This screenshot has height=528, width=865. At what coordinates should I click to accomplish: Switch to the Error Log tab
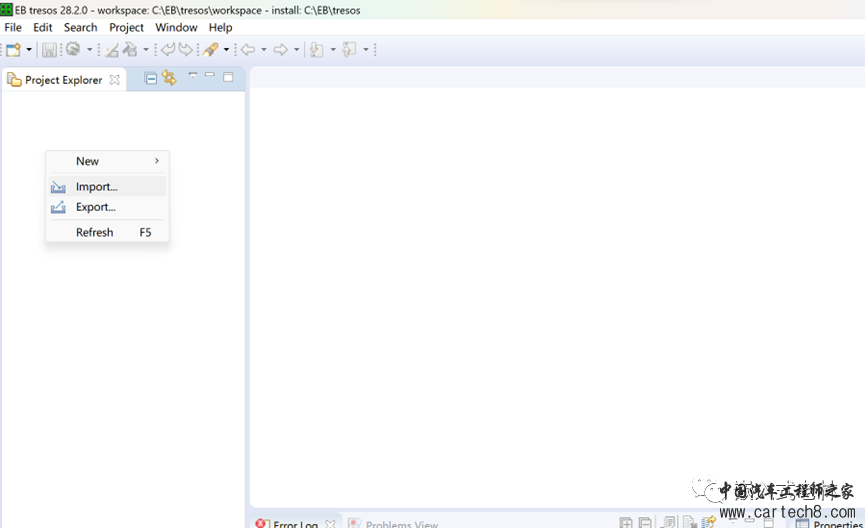click(x=295, y=523)
